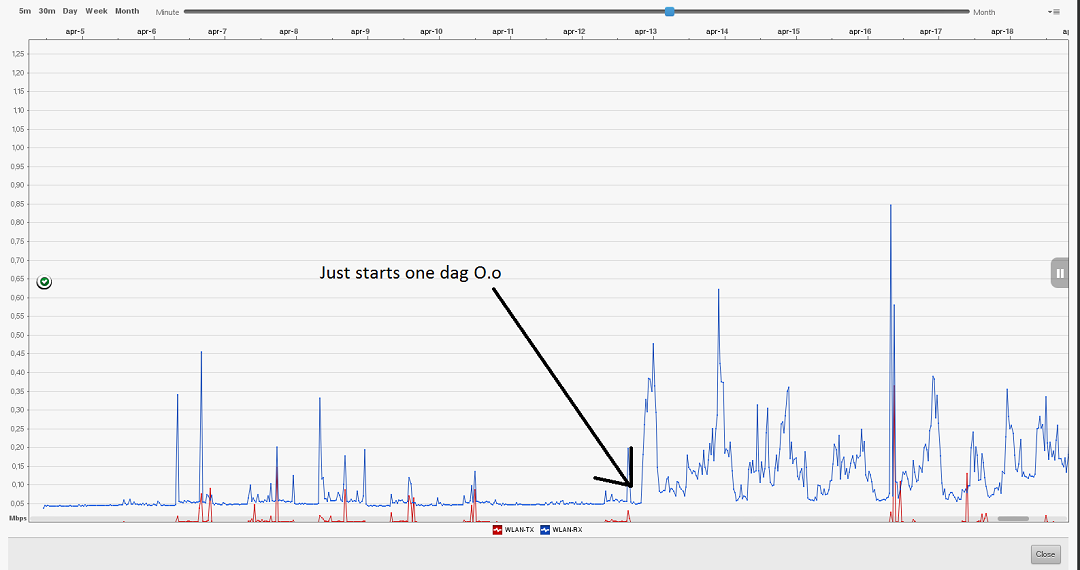Open the chart options menu icon
Viewport: 1080px width, 570px height.
pyautogui.click(x=1055, y=12)
